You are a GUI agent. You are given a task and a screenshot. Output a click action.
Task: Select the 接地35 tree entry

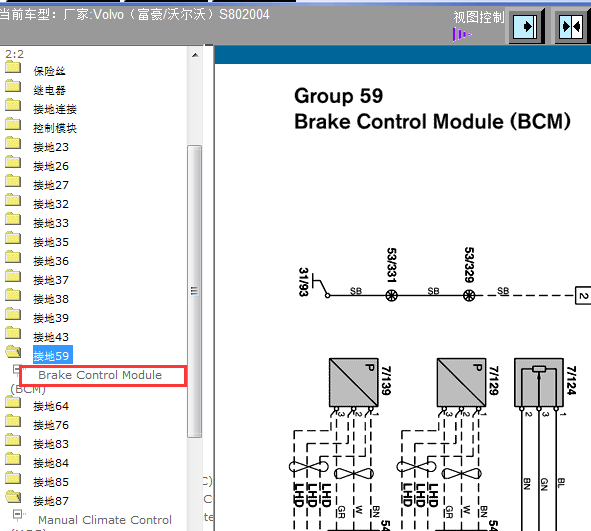tap(51, 242)
